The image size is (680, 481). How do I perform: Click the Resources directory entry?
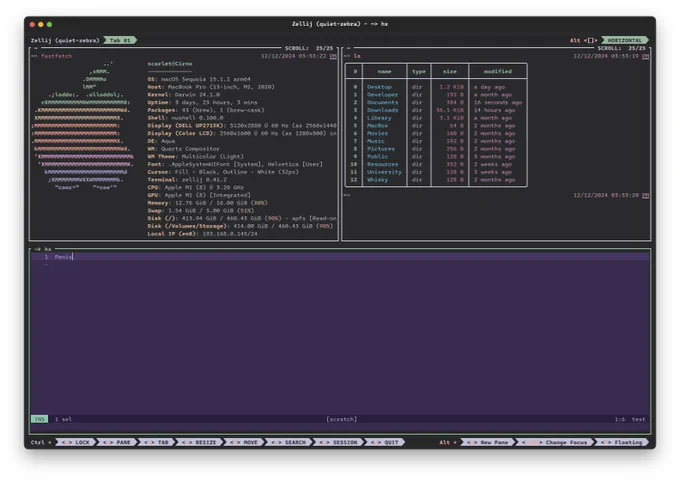pos(382,164)
